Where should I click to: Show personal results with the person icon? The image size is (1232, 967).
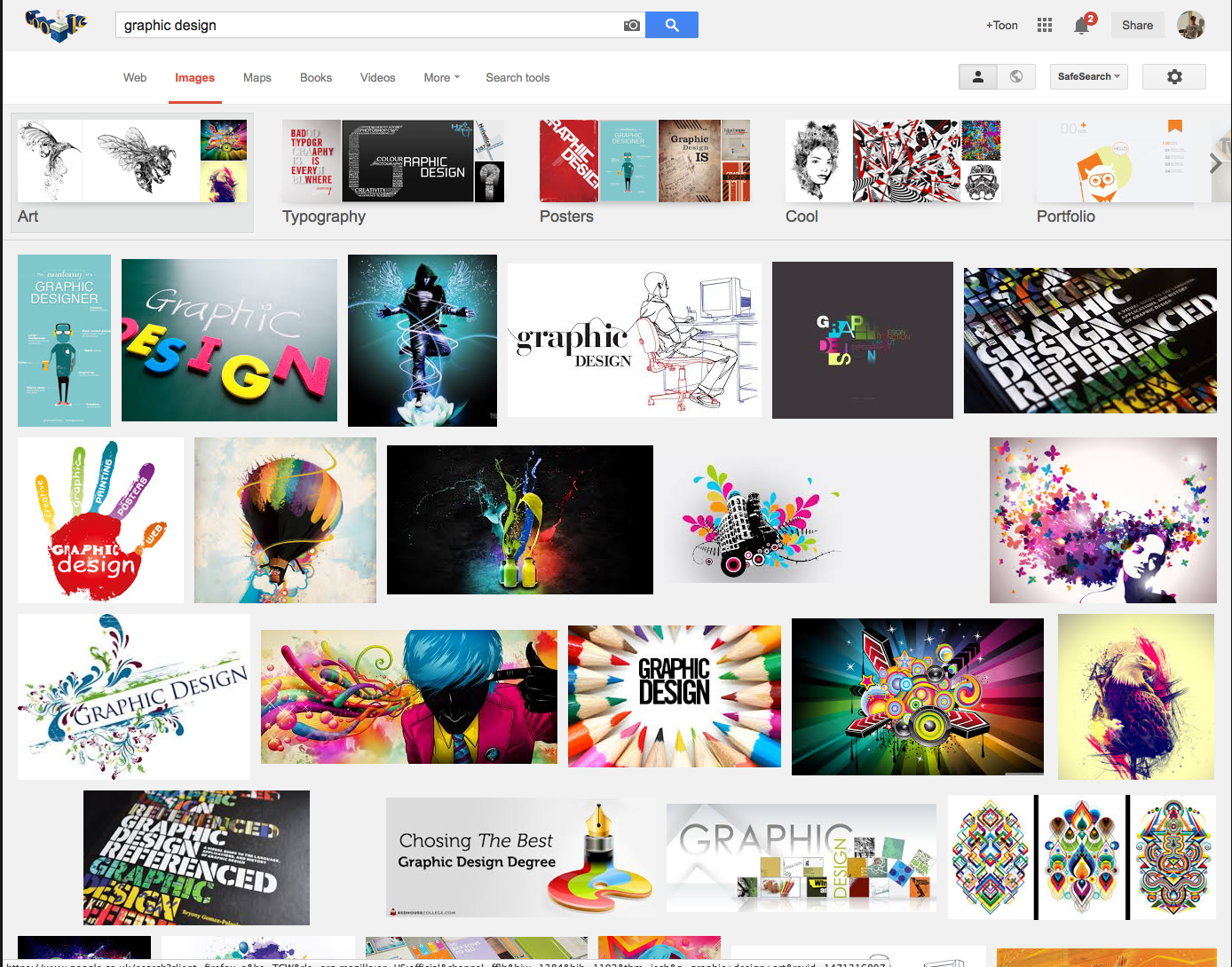pos(977,76)
